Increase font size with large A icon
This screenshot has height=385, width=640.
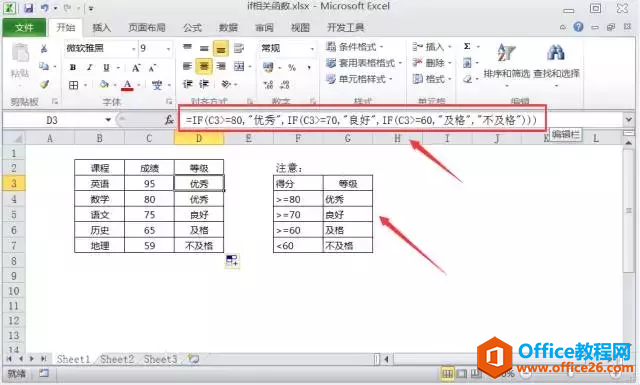pos(136,68)
